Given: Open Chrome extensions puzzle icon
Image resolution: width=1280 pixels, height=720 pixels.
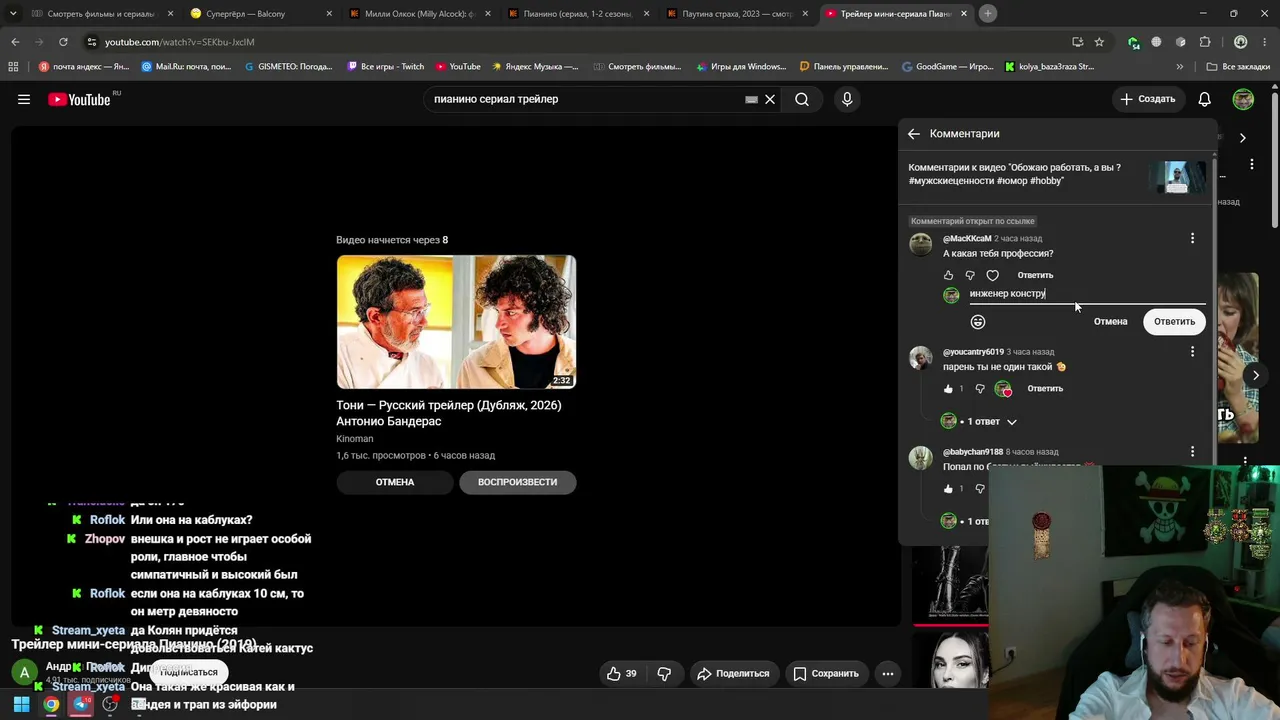Looking at the screenshot, I should tap(1205, 42).
